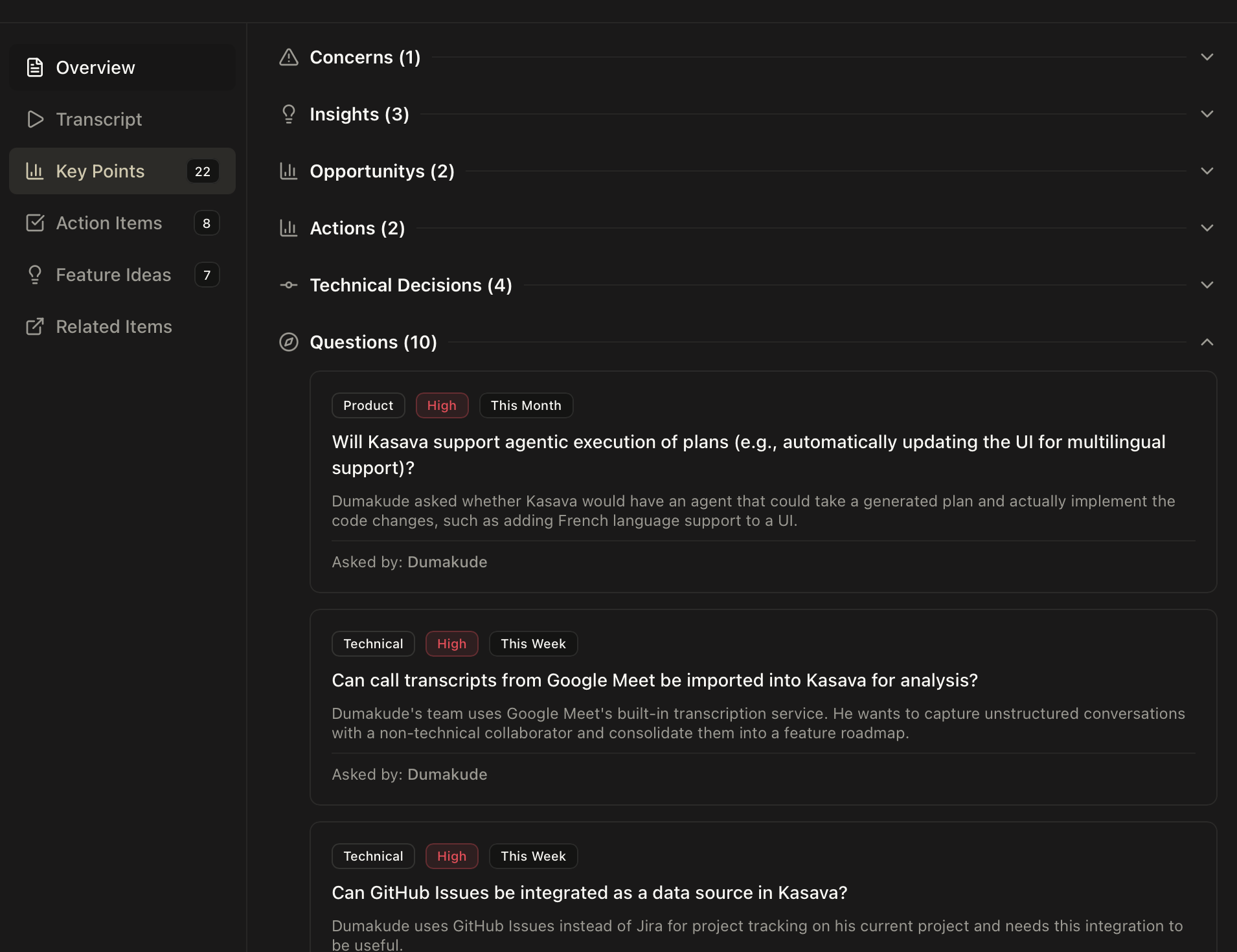Click the Key Points bar chart icon
The image size is (1237, 952).
[35, 171]
